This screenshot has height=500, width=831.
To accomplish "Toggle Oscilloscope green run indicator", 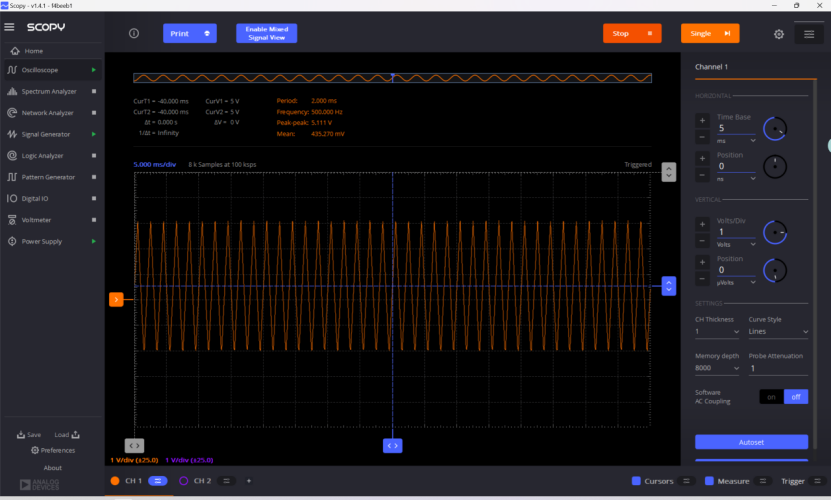I will [94, 70].
